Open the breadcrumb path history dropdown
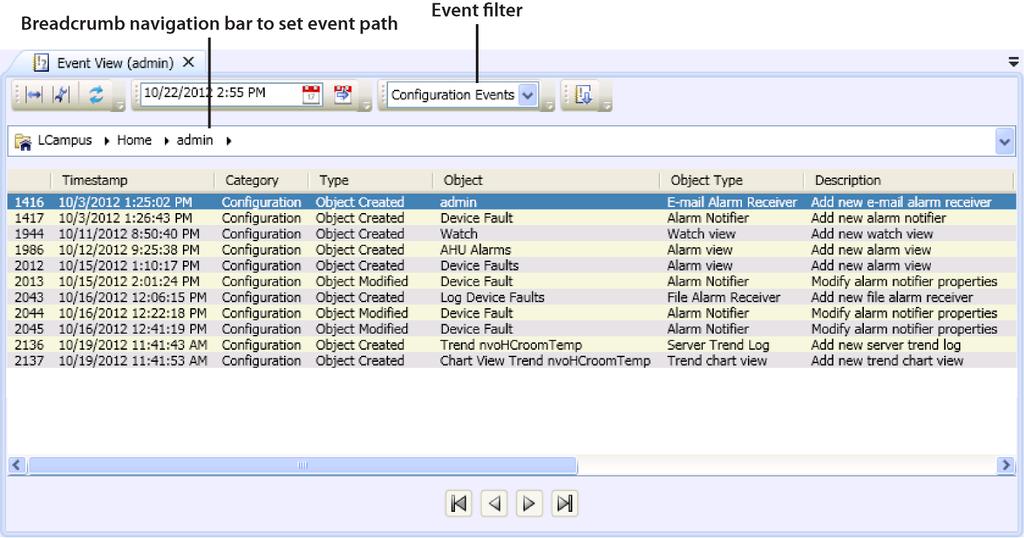The image size is (1024, 538). click(1004, 142)
